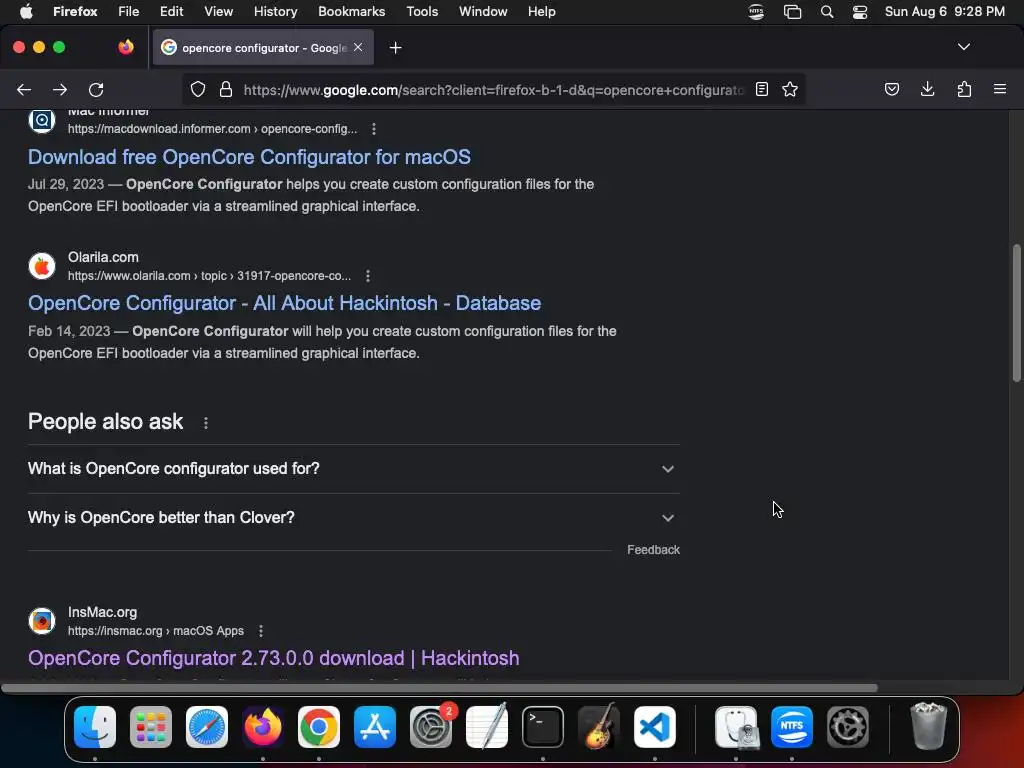The width and height of the screenshot is (1024, 768).
Task: Click the Olarila.com site name
Action: (103, 257)
